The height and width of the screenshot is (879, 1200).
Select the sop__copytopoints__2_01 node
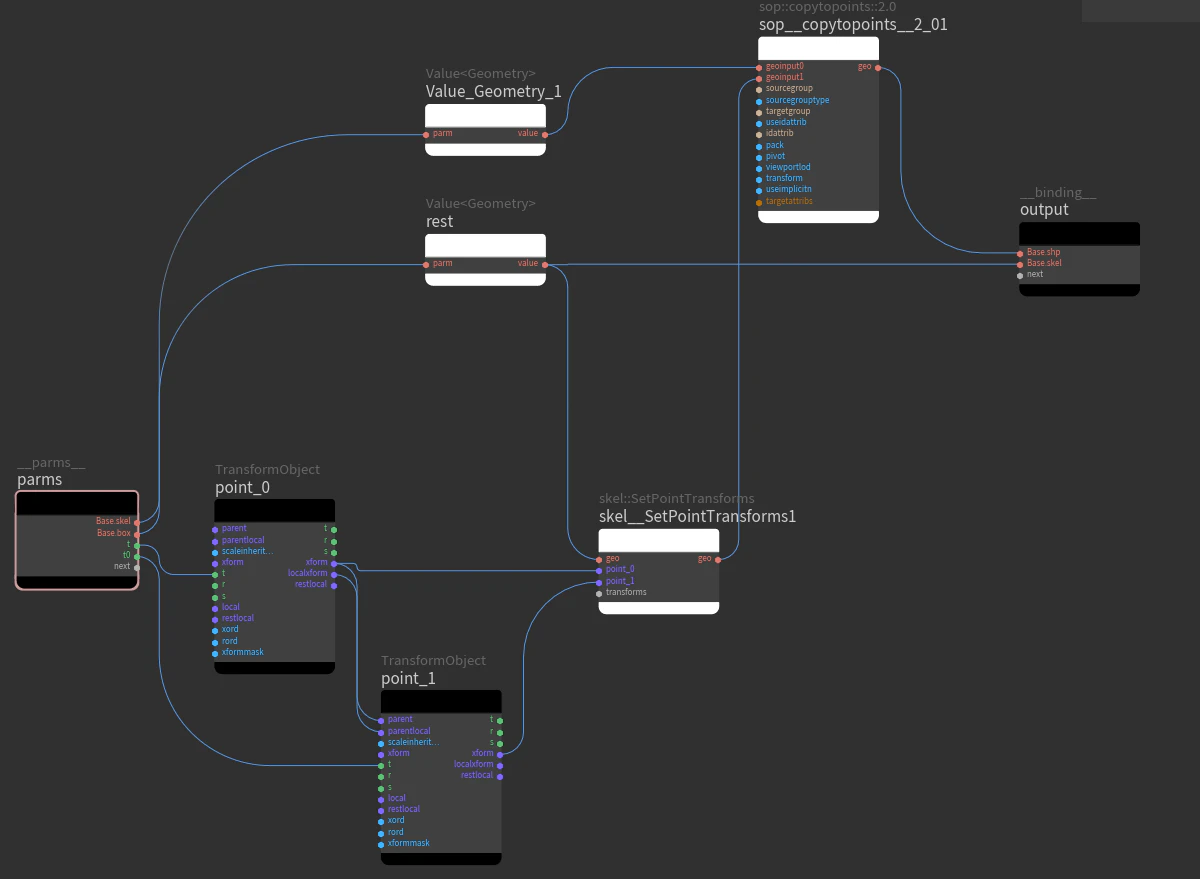(x=818, y=129)
